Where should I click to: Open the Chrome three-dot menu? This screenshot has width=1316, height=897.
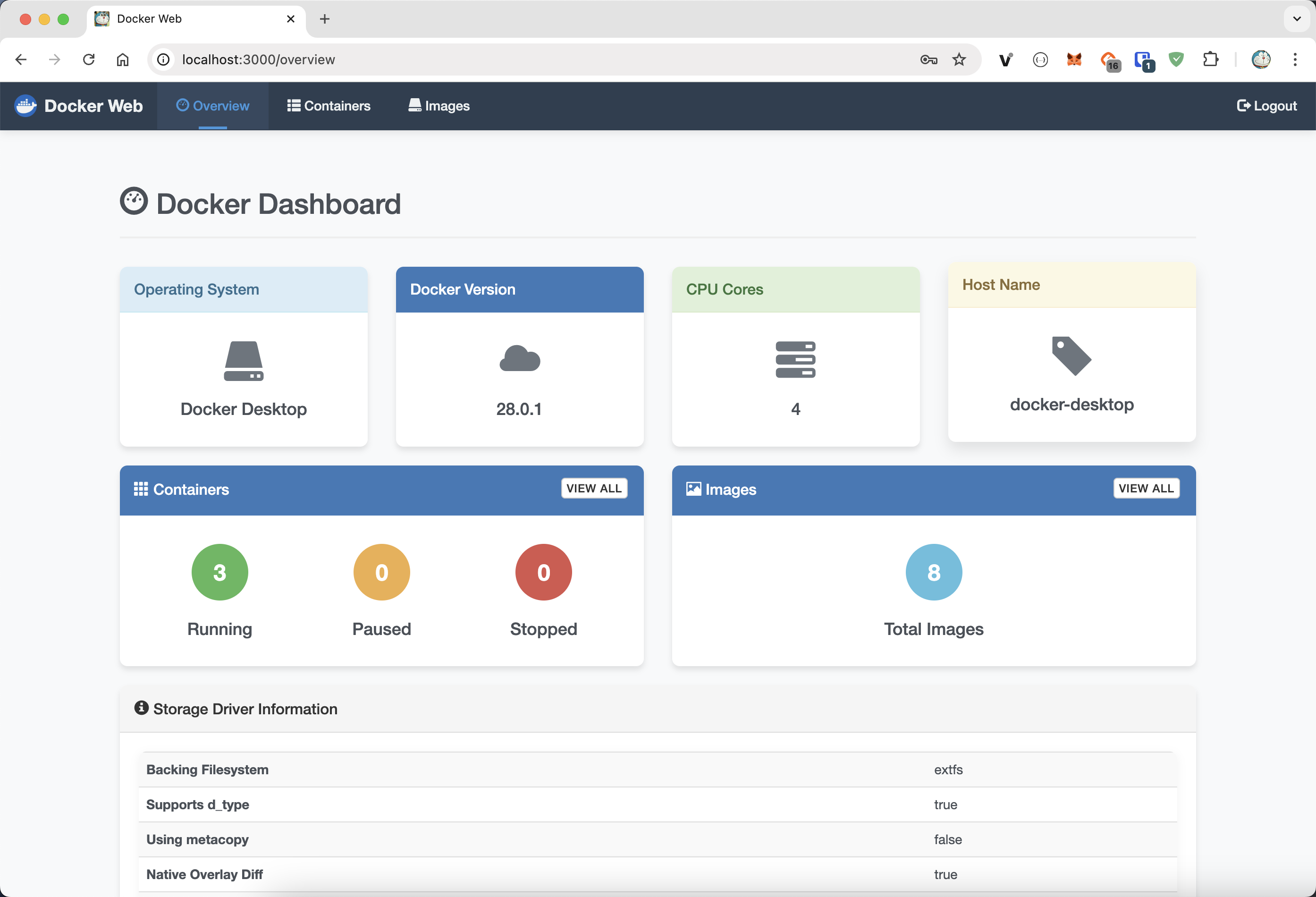point(1295,59)
